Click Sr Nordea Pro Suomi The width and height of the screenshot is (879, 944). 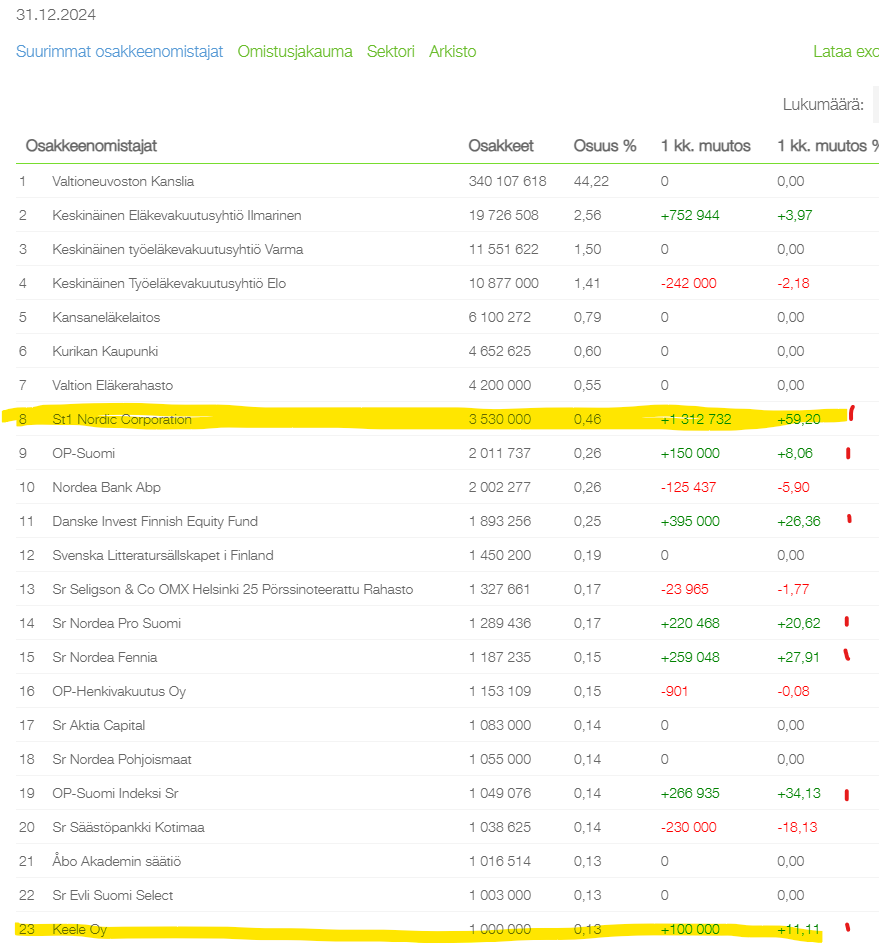tap(117, 624)
